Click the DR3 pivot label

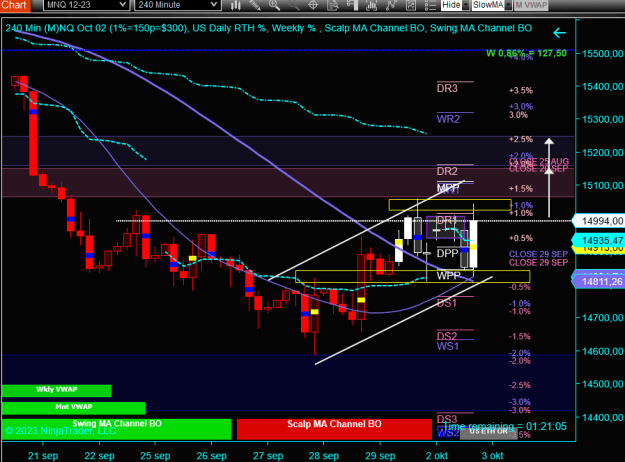tap(447, 88)
